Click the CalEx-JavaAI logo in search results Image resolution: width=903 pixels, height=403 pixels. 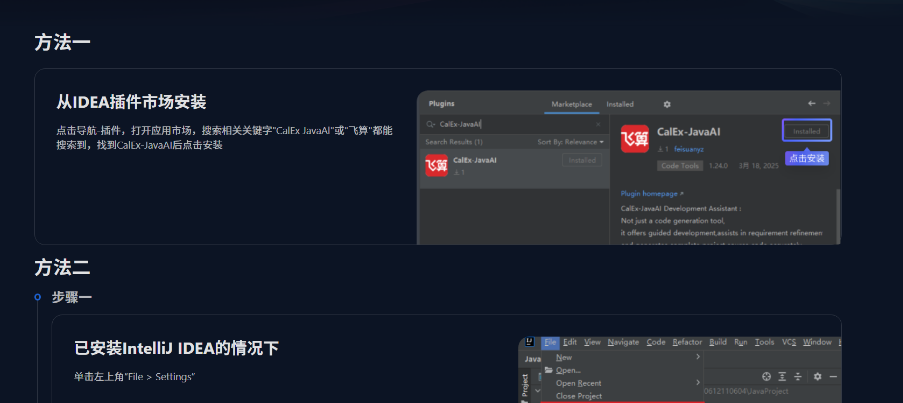click(436, 165)
